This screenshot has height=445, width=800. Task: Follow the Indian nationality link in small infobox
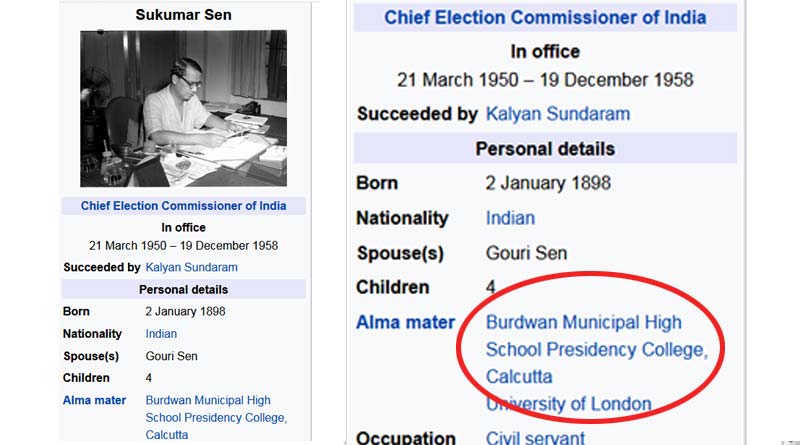click(161, 334)
